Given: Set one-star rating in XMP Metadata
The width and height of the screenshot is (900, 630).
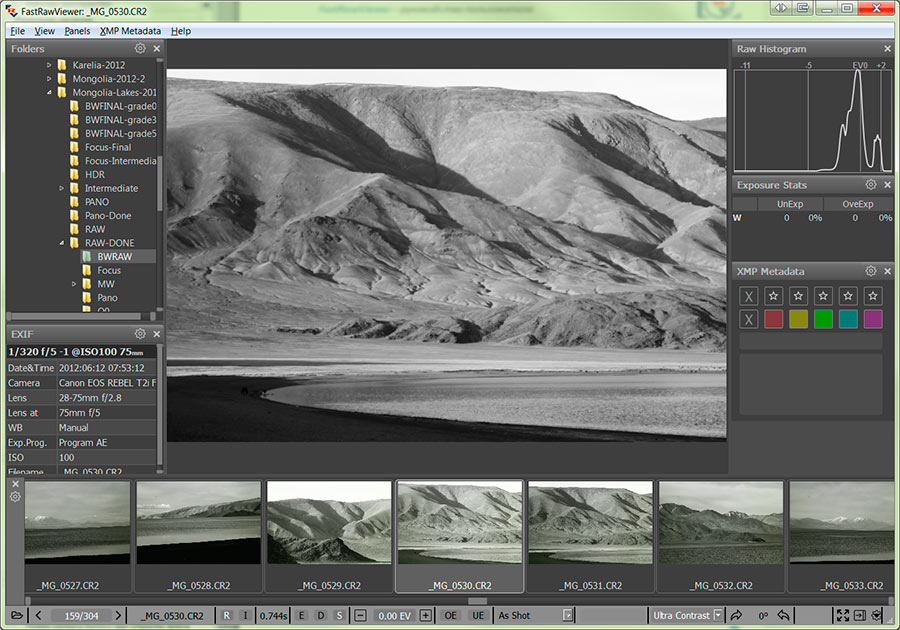Looking at the screenshot, I should 773,296.
